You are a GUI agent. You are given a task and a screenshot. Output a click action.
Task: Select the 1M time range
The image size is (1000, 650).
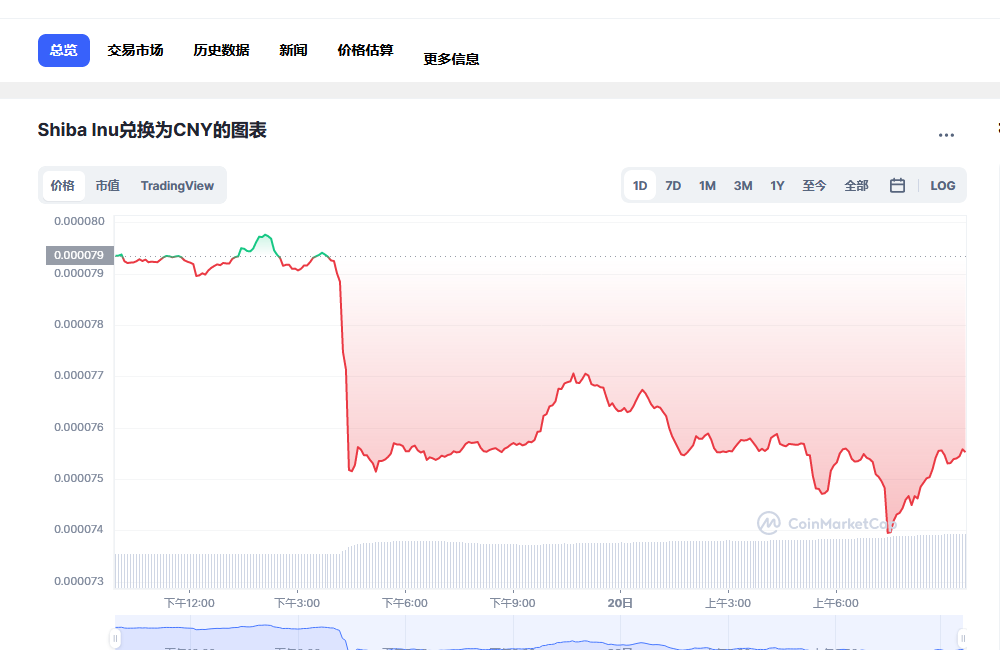click(707, 185)
